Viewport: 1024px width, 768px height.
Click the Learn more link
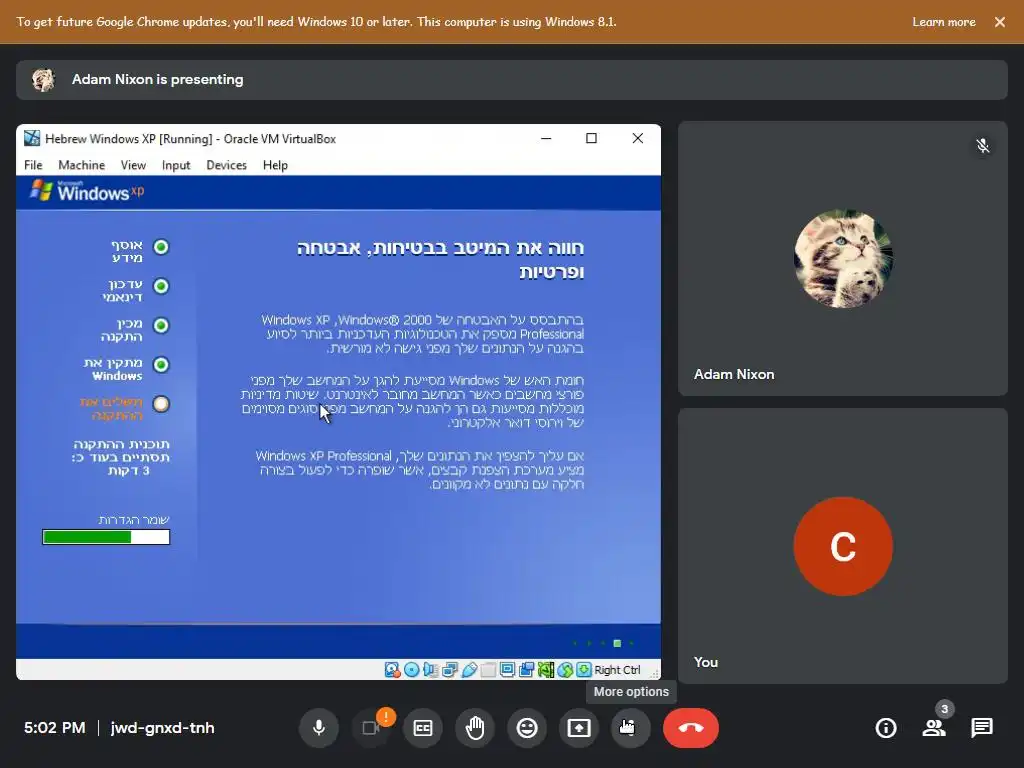click(x=944, y=22)
